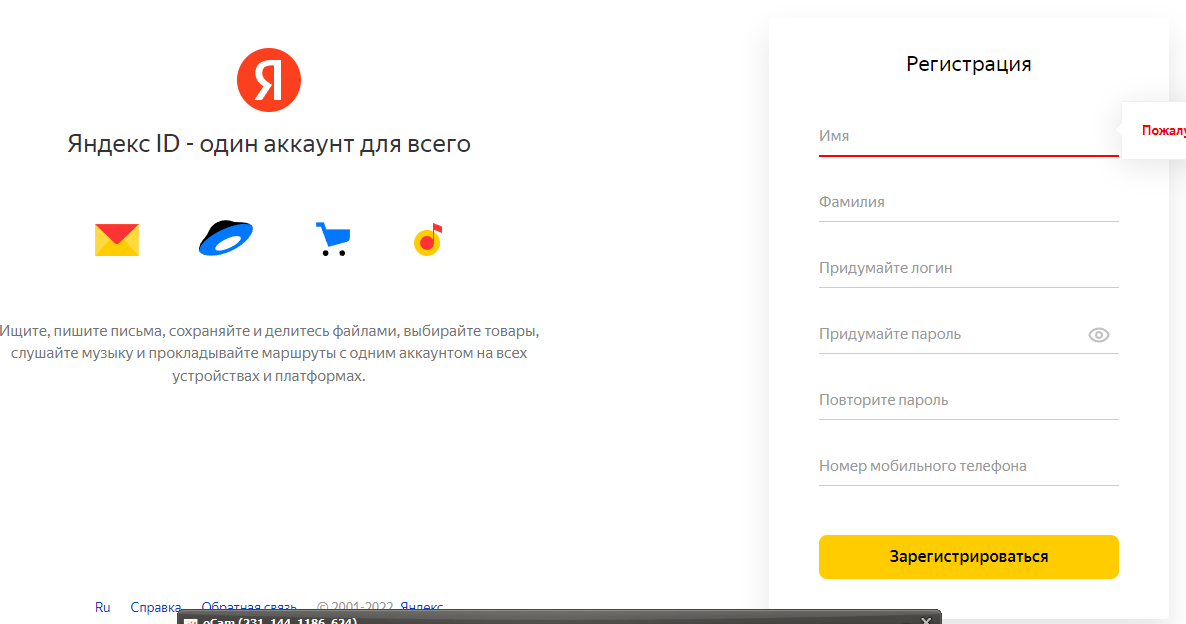The width and height of the screenshot is (1186, 624).
Task: Open the Yandex Disk icon
Action: click(225, 238)
